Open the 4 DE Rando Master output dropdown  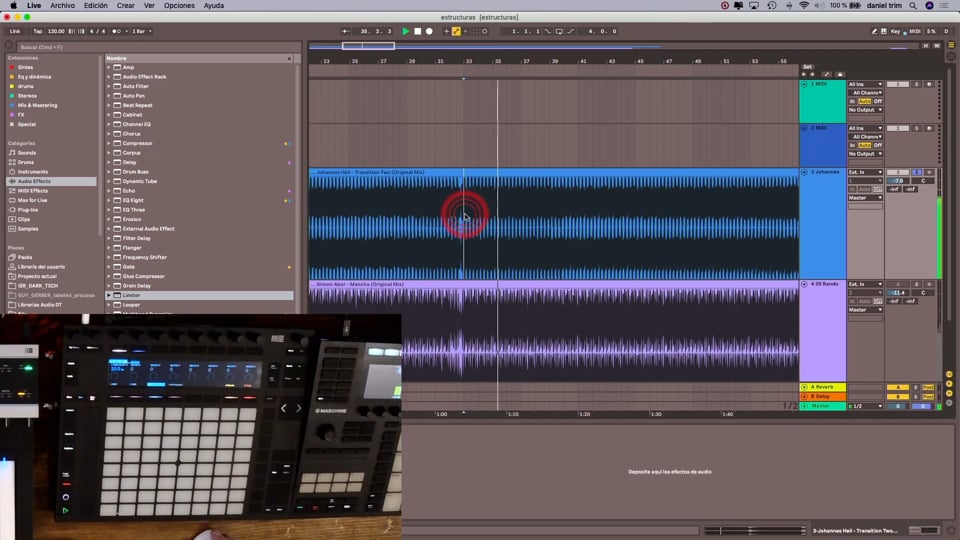tap(865, 310)
